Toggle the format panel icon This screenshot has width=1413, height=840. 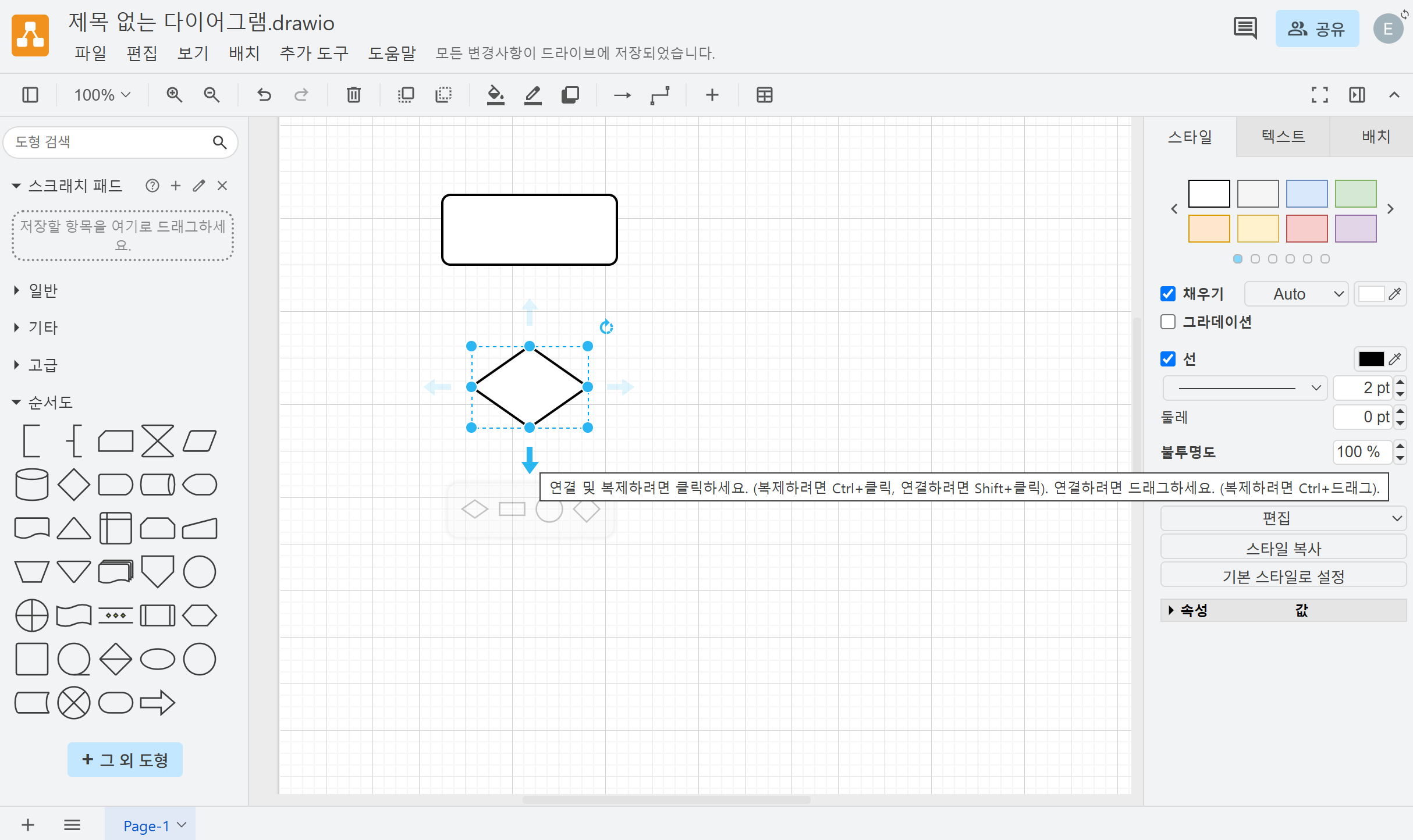tap(1357, 95)
